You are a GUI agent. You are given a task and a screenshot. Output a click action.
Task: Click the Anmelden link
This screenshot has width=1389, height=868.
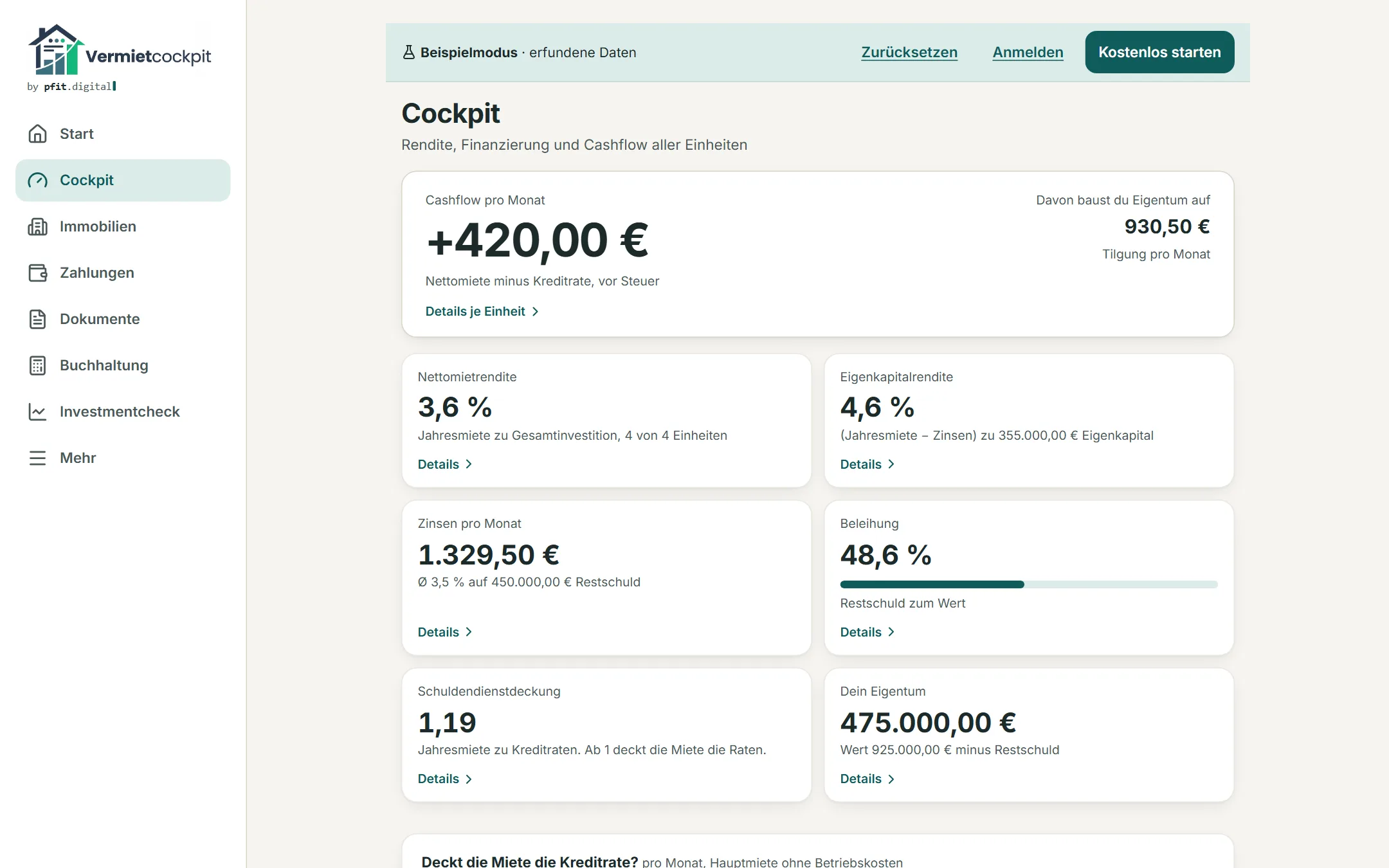(x=1028, y=52)
